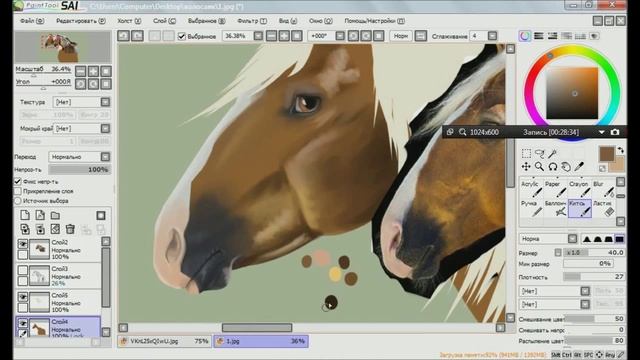Click the clear layer icon
The height and width of the screenshot is (360, 640).
pyautogui.click(x=55, y=229)
